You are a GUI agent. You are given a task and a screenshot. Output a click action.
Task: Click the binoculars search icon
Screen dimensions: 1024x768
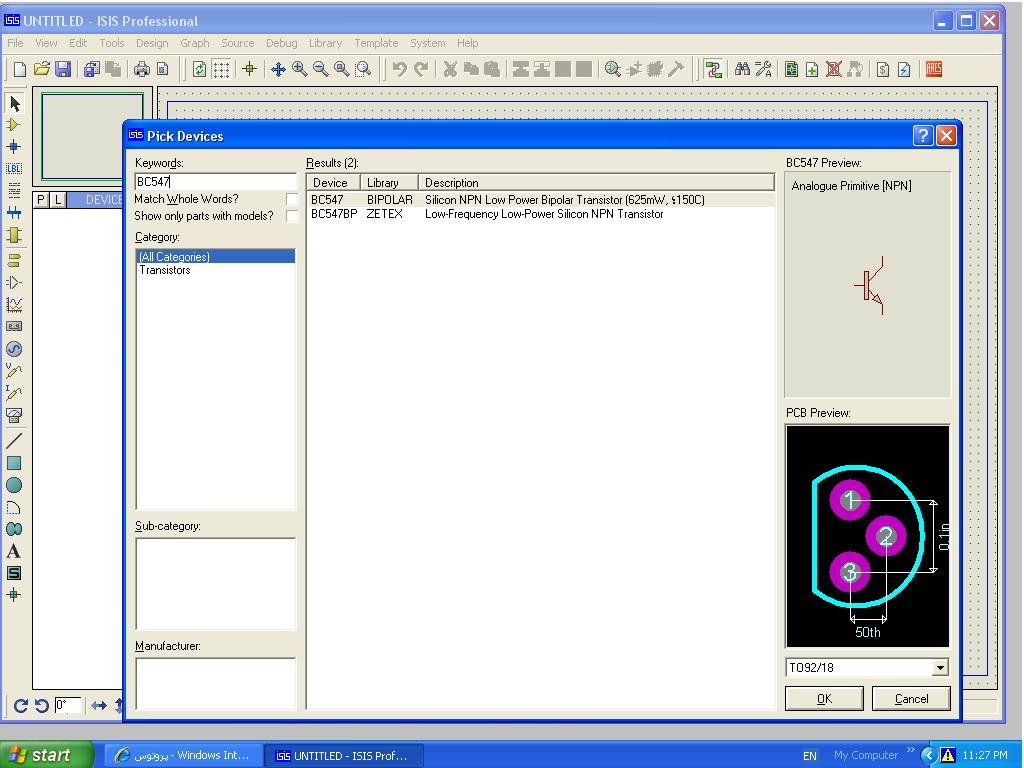pyautogui.click(x=742, y=69)
